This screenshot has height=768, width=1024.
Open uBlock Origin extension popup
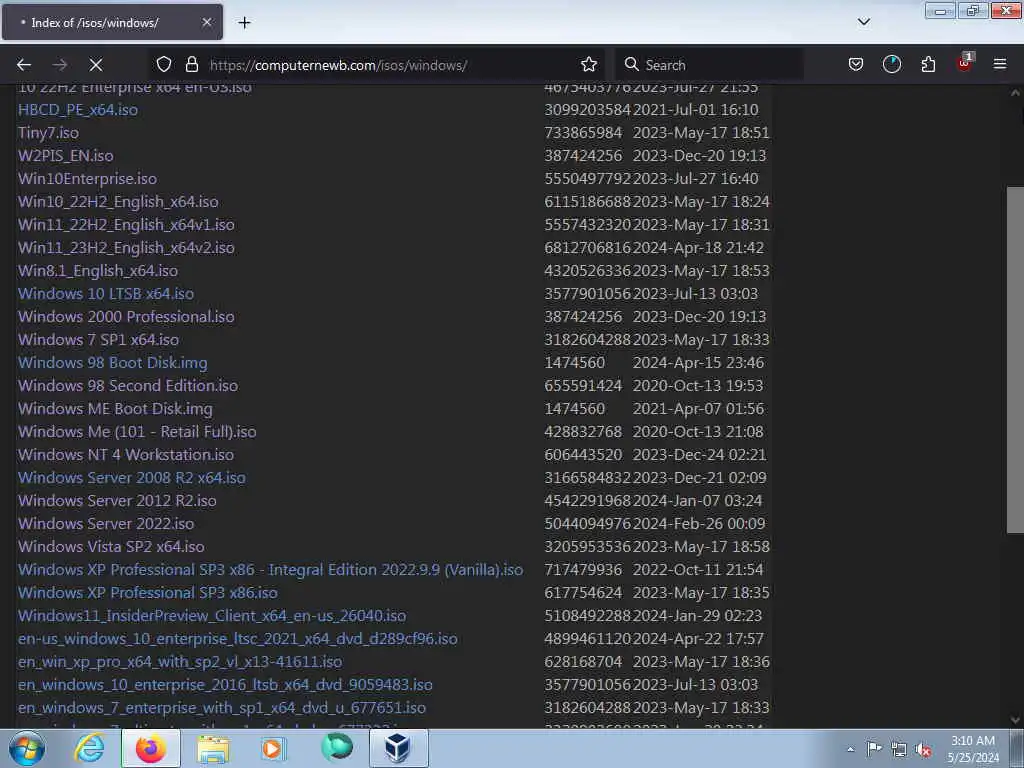965,63
